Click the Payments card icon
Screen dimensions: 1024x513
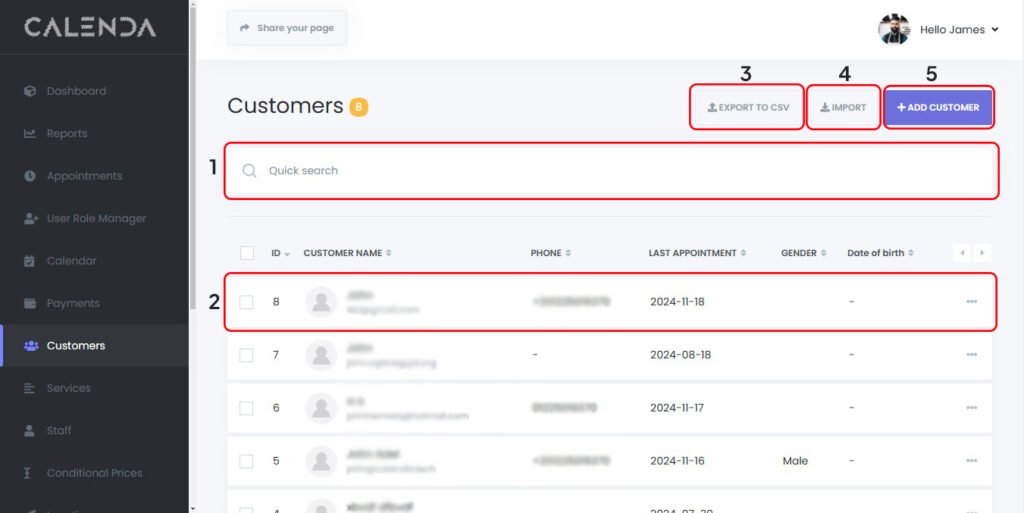click(29, 303)
